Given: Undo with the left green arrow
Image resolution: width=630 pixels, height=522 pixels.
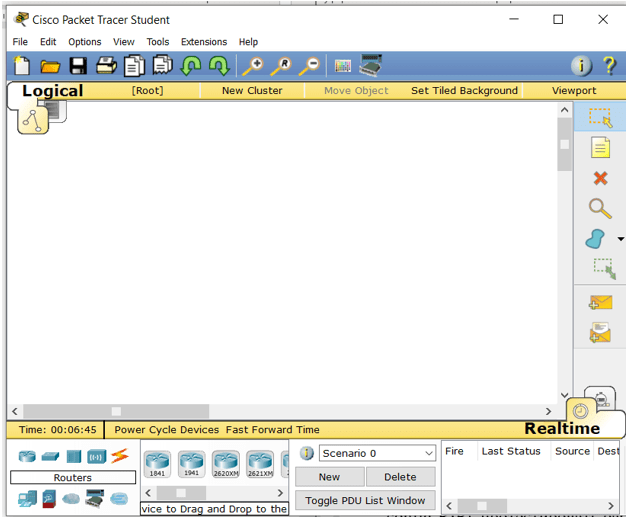Looking at the screenshot, I should pos(191,66).
